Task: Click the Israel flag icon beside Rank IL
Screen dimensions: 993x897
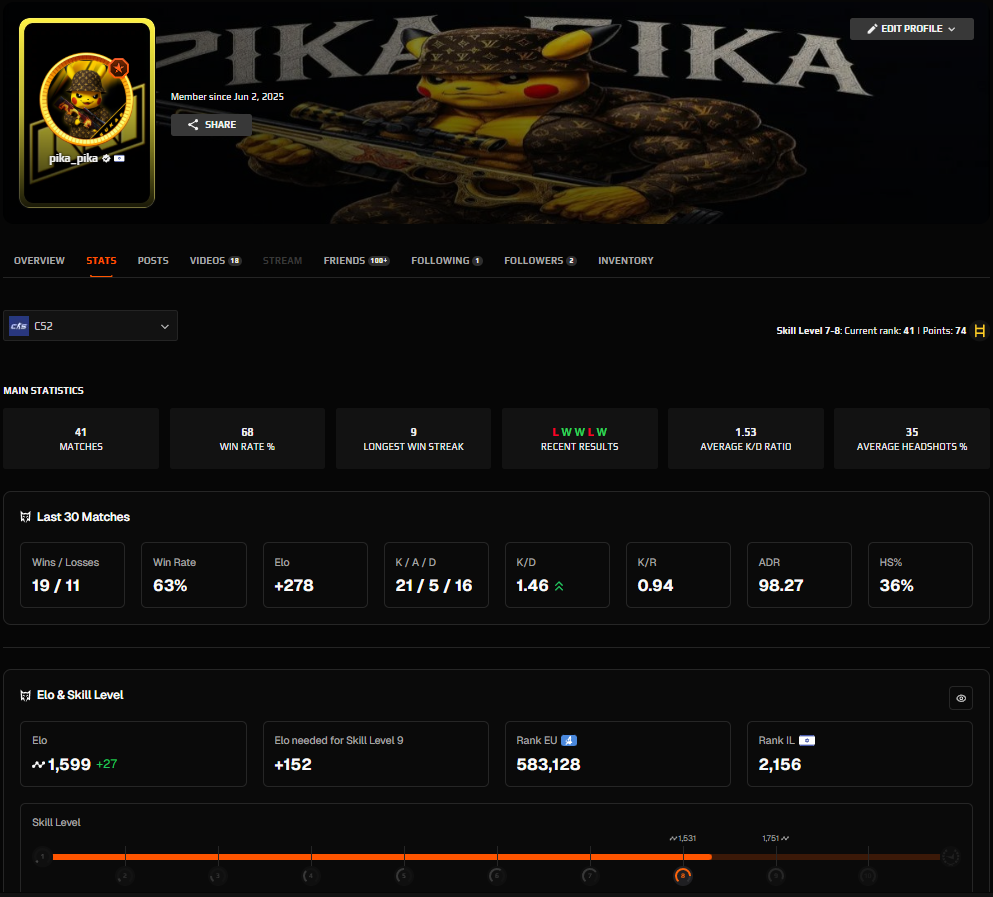Action: click(x=807, y=741)
